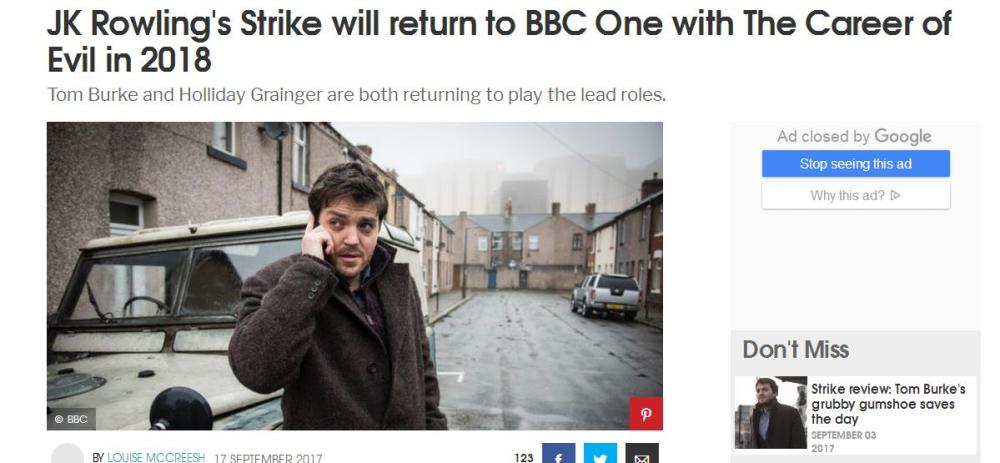
Task: Click the 123 share count
Action: click(x=524, y=458)
